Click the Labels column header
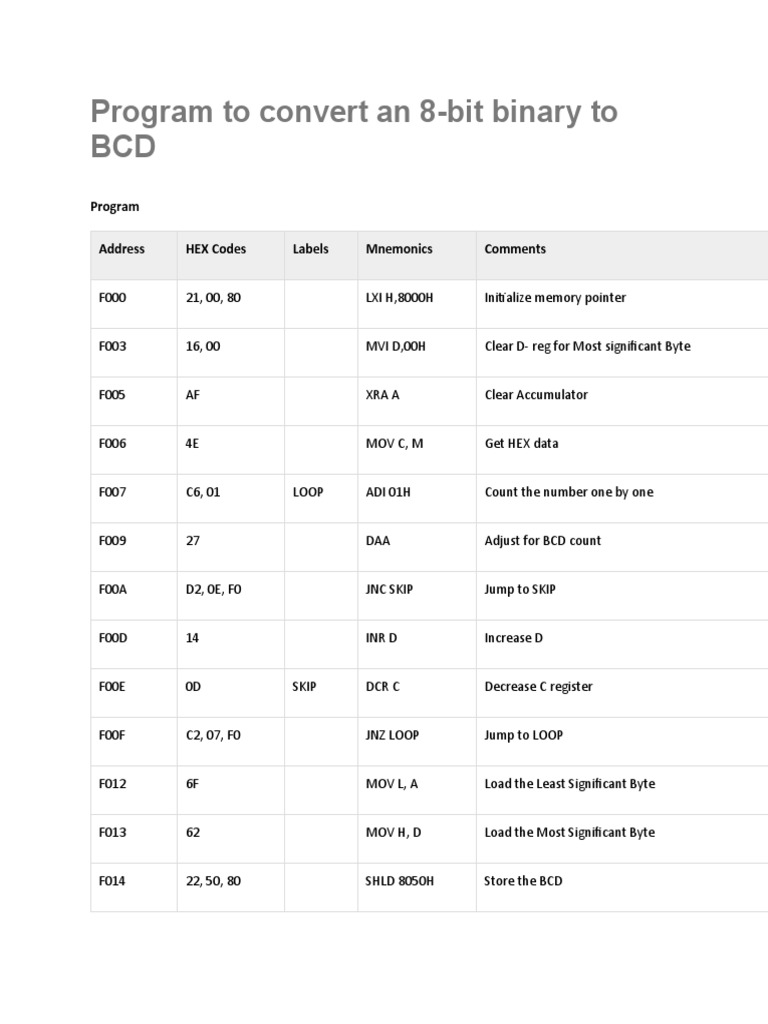768x1024 pixels. [x=311, y=249]
